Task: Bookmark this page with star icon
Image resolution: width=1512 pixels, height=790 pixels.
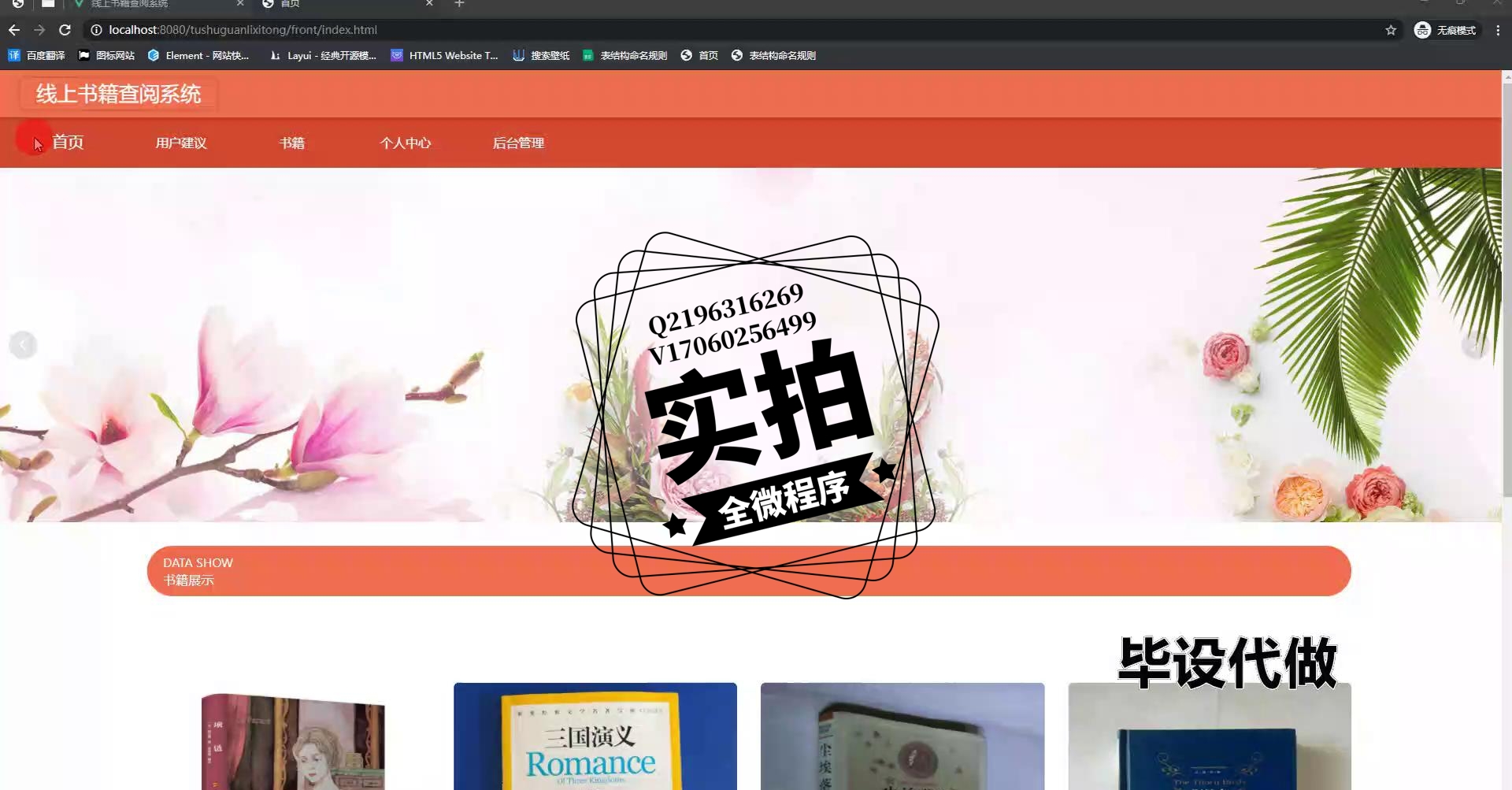Action: click(1391, 30)
